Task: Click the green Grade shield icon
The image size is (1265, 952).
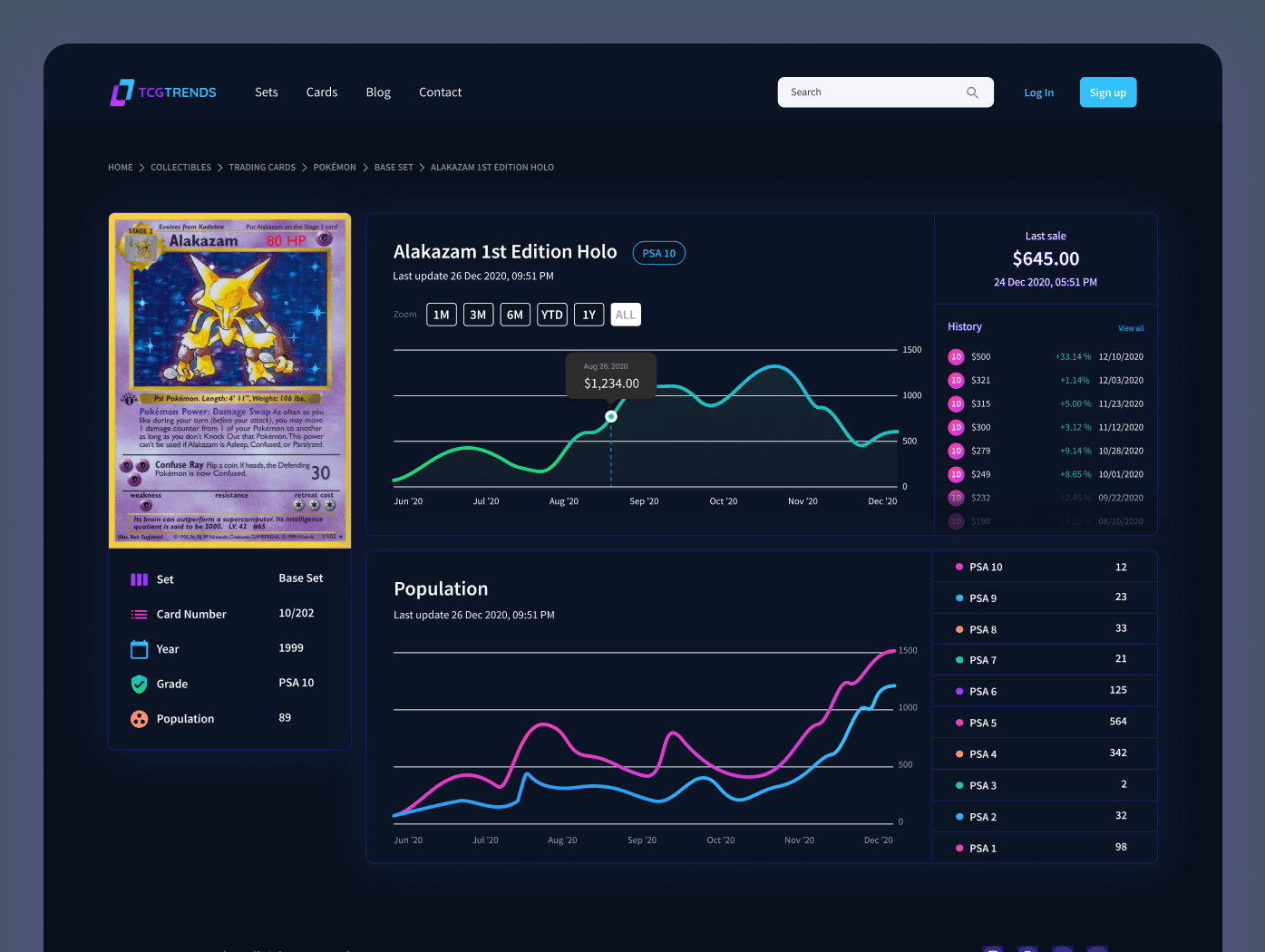Action: (x=139, y=684)
